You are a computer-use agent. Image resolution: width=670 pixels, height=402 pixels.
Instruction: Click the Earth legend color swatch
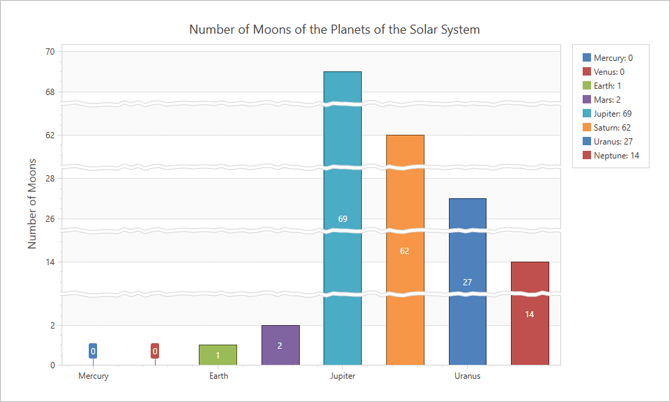click(586, 86)
